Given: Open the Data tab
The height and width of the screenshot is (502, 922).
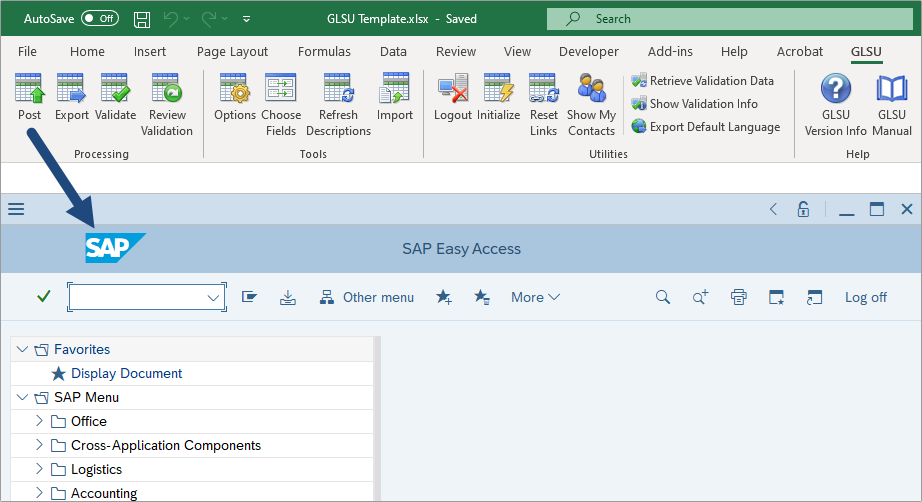Looking at the screenshot, I should pyautogui.click(x=393, y=52).
